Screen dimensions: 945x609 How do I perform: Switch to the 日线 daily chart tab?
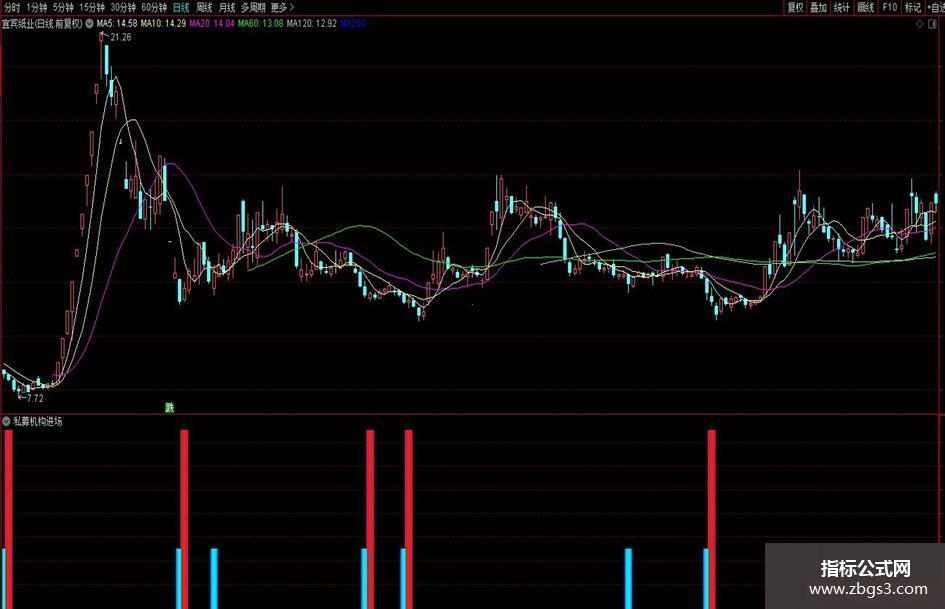click(181, 7)
